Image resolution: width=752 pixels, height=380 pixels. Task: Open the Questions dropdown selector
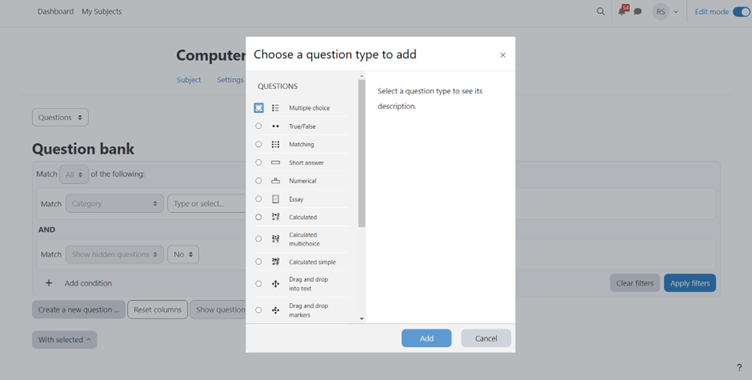(60, 118)
